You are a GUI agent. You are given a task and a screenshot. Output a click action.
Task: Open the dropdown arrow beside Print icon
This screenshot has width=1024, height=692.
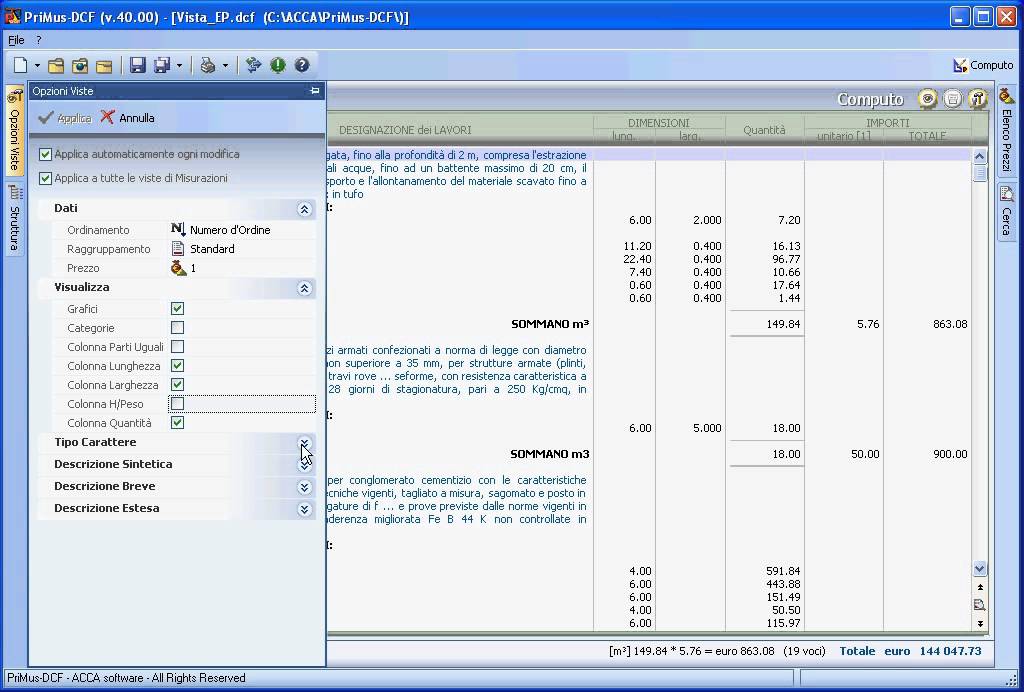coord(225,65)
